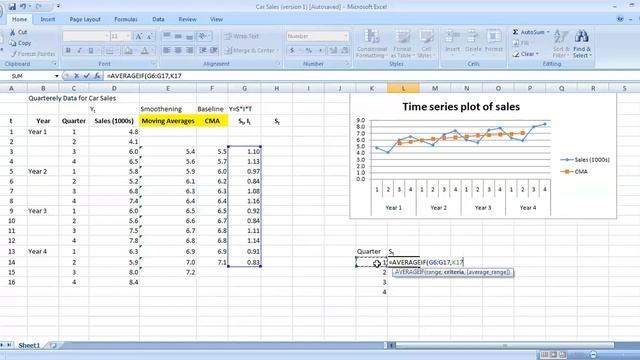This screenshot has width=640, height=360.
Task: Click the Increase Decimal icon
Action: click(333, 50)
